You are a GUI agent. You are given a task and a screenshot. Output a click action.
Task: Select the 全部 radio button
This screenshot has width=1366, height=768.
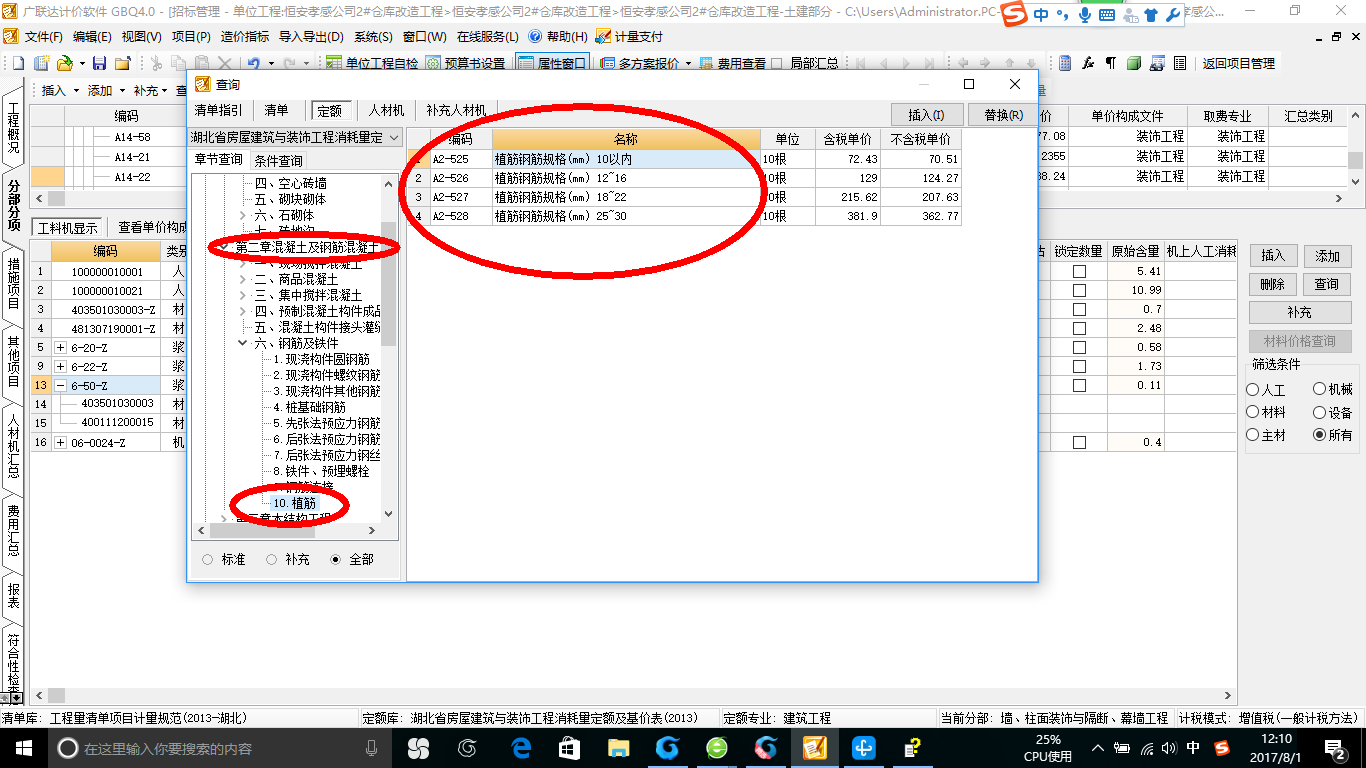[x=336, y=560]
